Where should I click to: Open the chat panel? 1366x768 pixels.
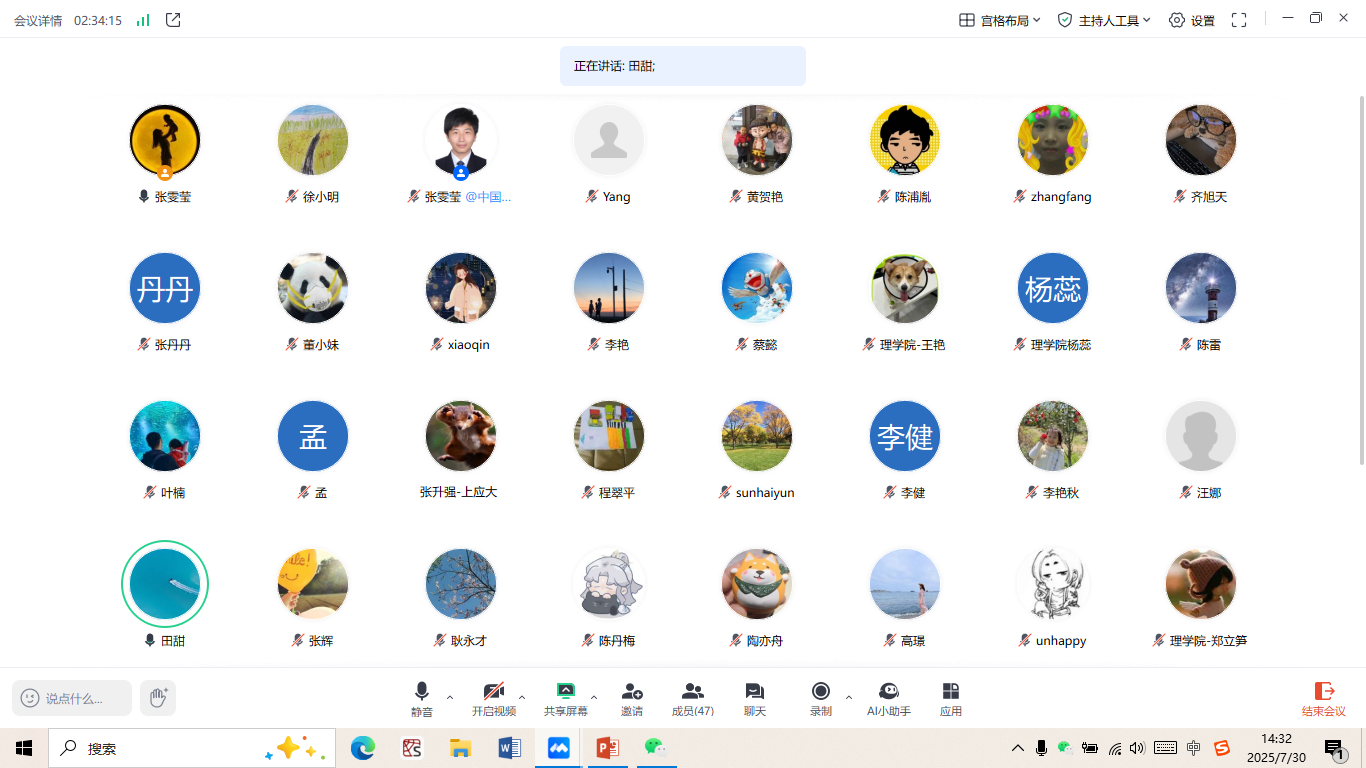754,698
